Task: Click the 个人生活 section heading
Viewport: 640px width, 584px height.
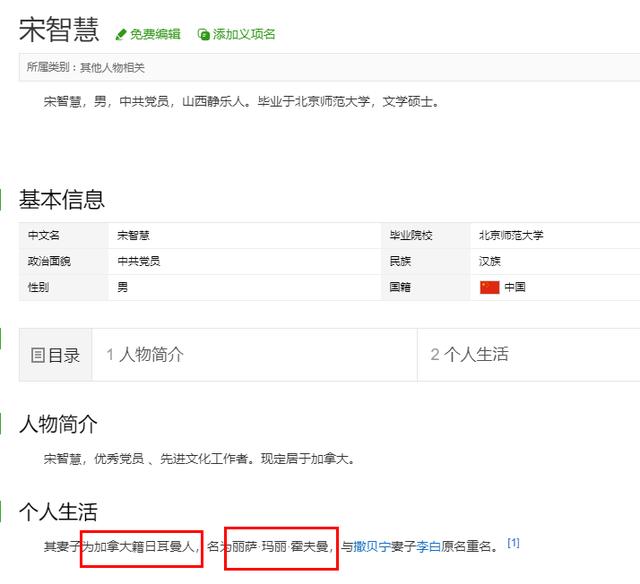Action: [58, 512]
